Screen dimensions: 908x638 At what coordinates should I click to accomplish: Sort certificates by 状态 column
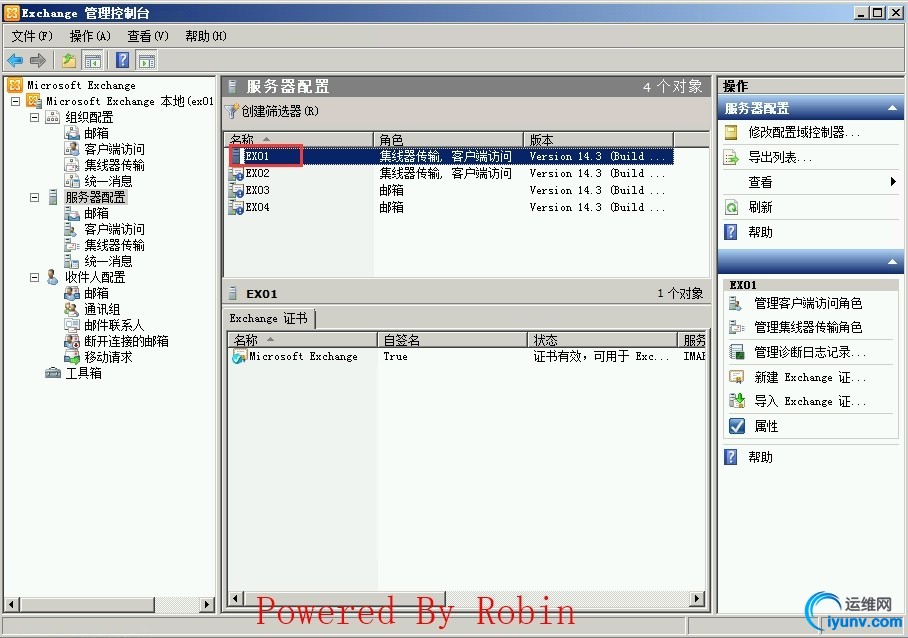pos(602,340)
